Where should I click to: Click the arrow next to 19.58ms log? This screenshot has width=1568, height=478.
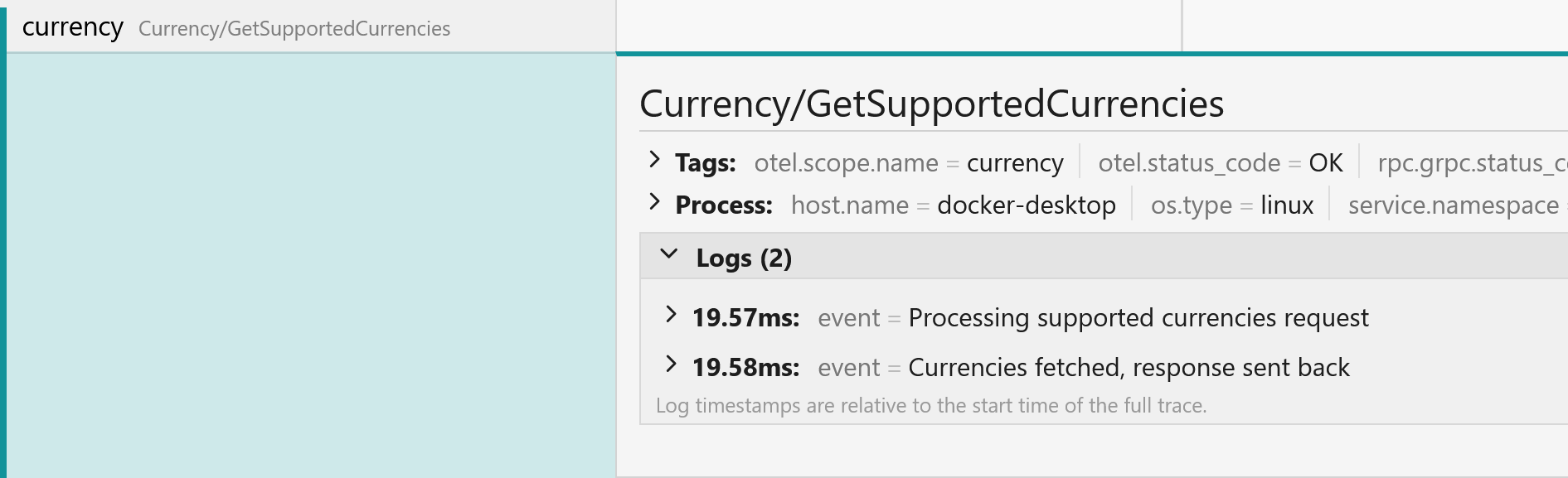tap(671, 365)
